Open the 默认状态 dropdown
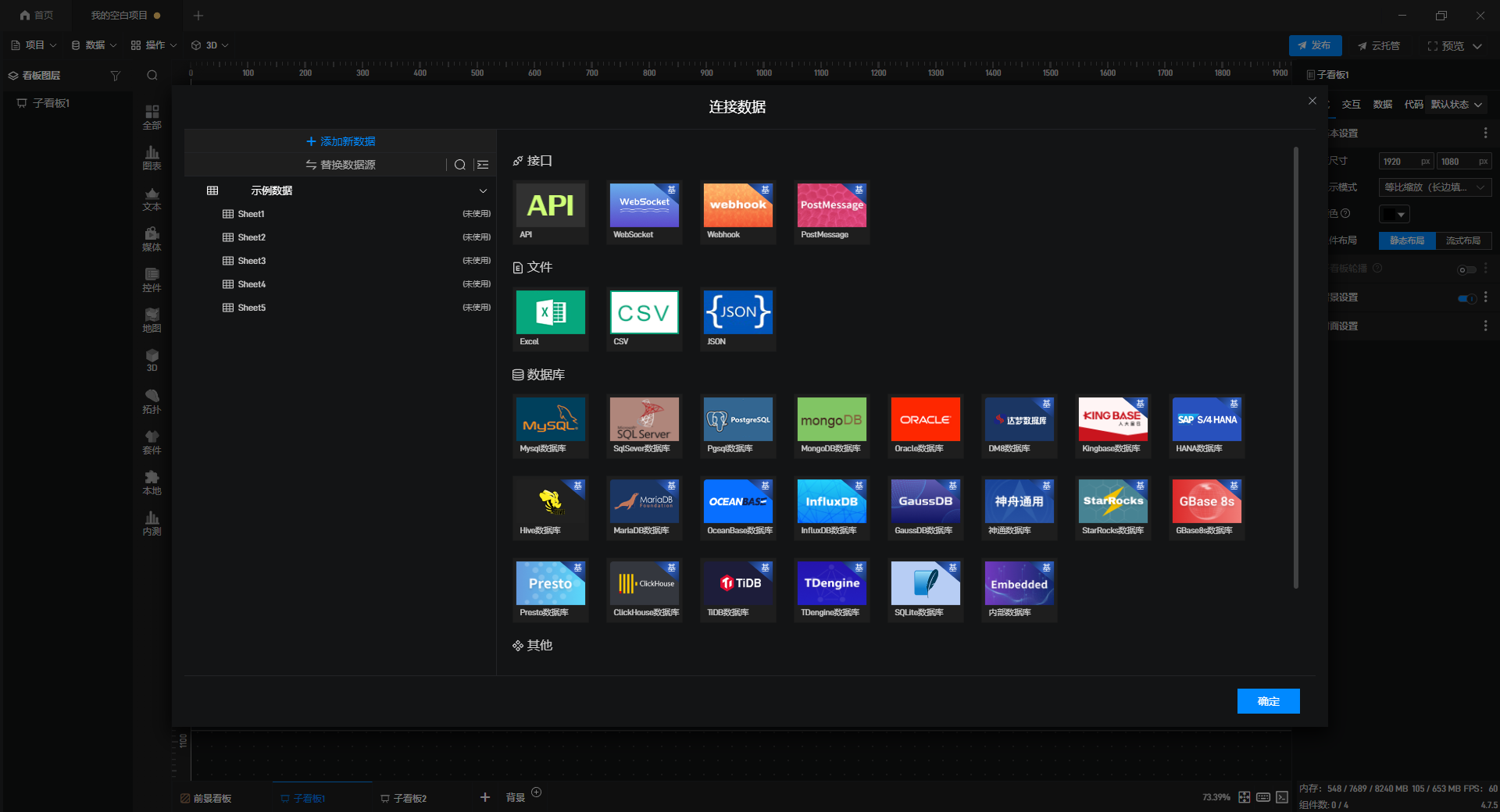This screenshot has height=812, width=1500. 1456,105
